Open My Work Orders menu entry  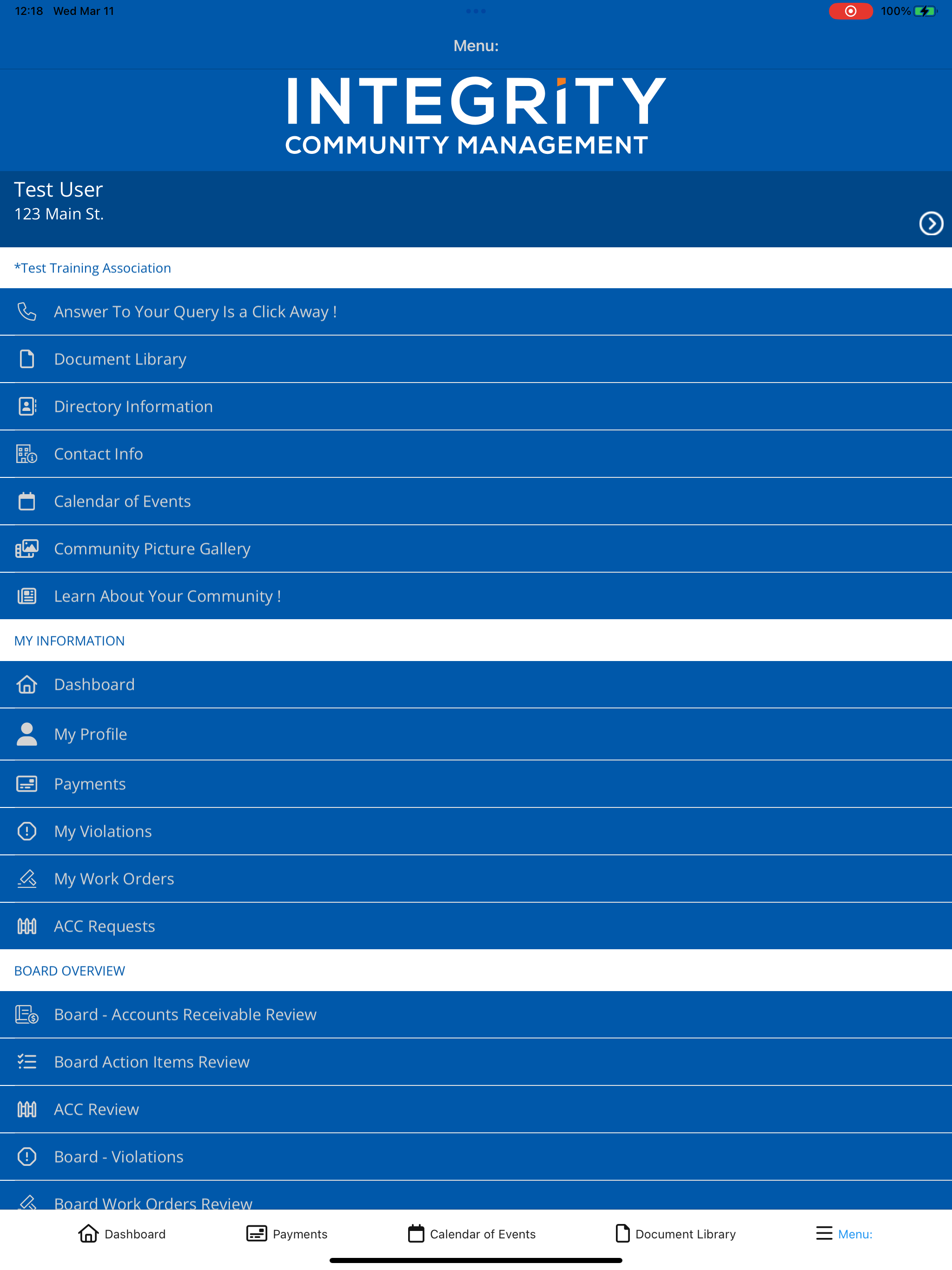point(476,879)
